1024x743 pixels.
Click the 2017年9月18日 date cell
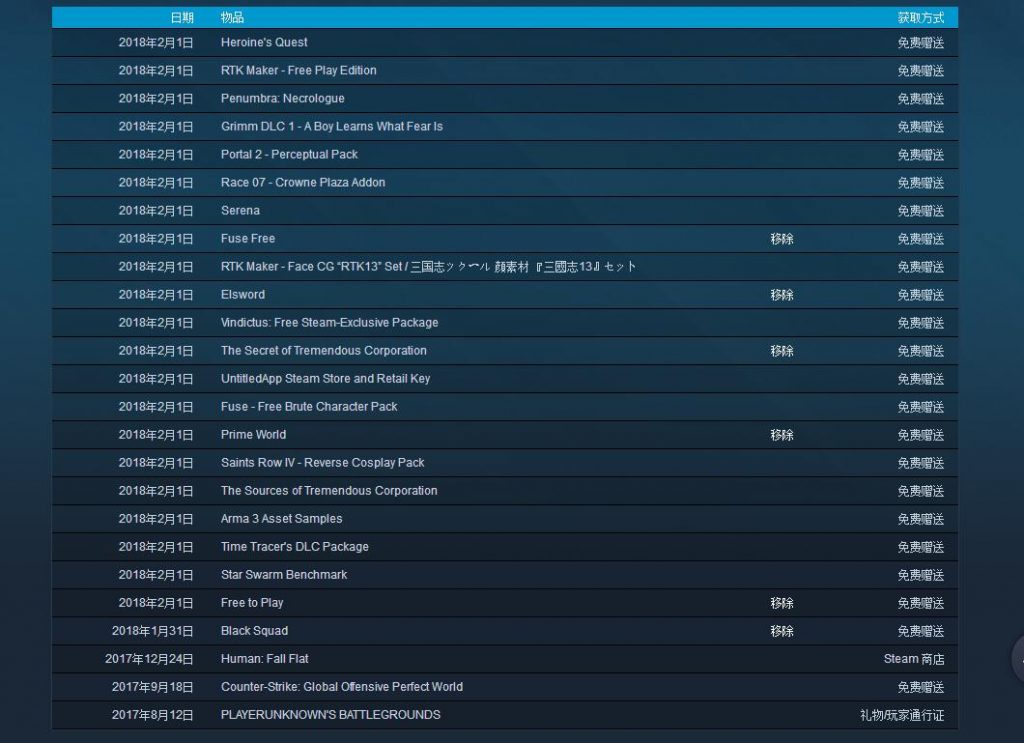pos(153,688)
